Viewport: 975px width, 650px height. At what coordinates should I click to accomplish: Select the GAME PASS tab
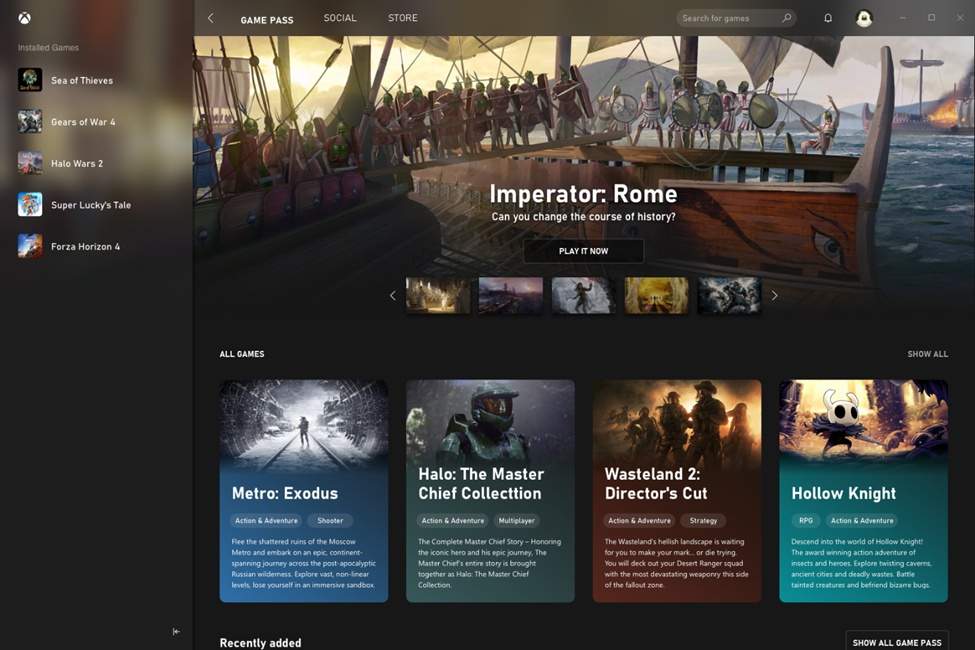click(x=266, y=18)
